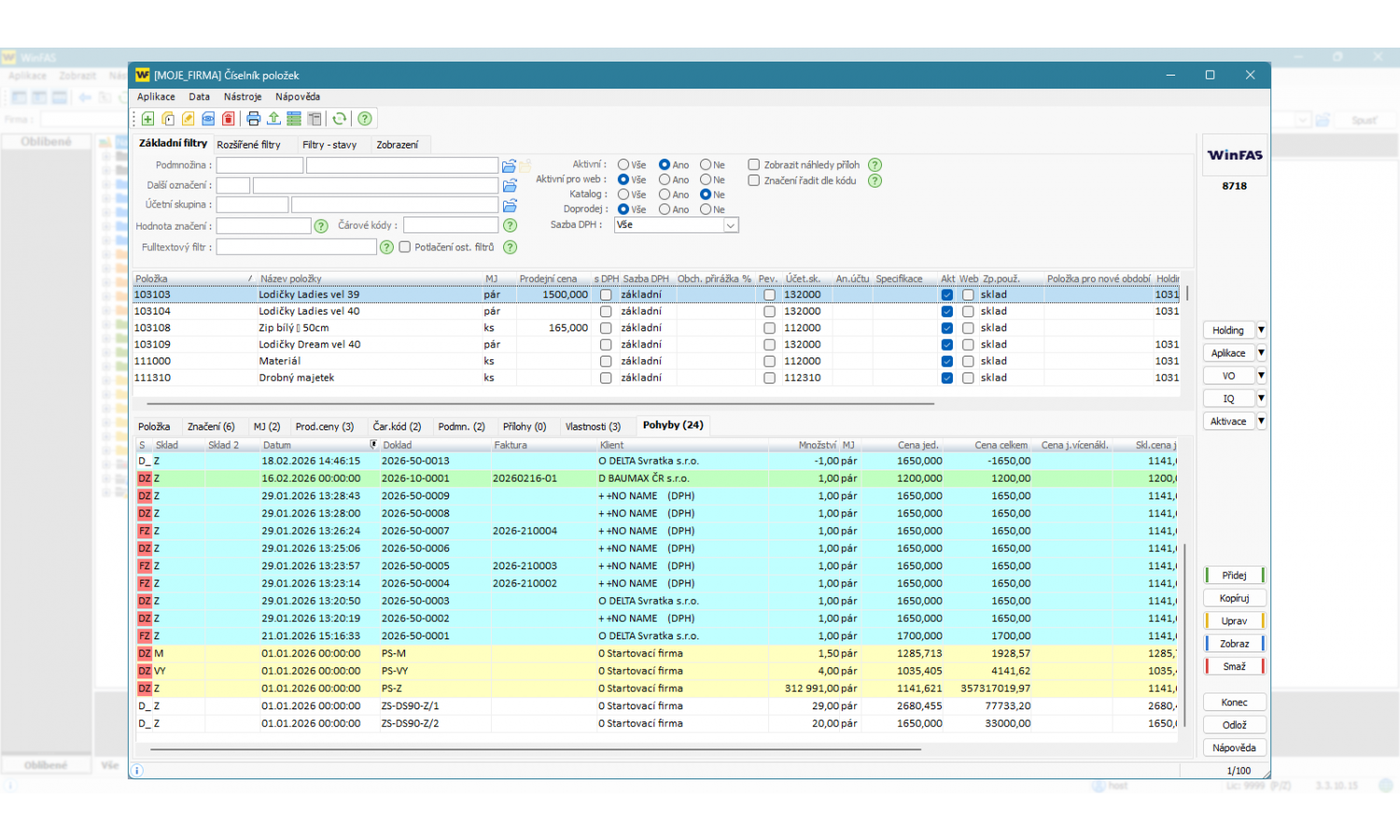Click the blue export upload arrow icon

pos(273,119)
